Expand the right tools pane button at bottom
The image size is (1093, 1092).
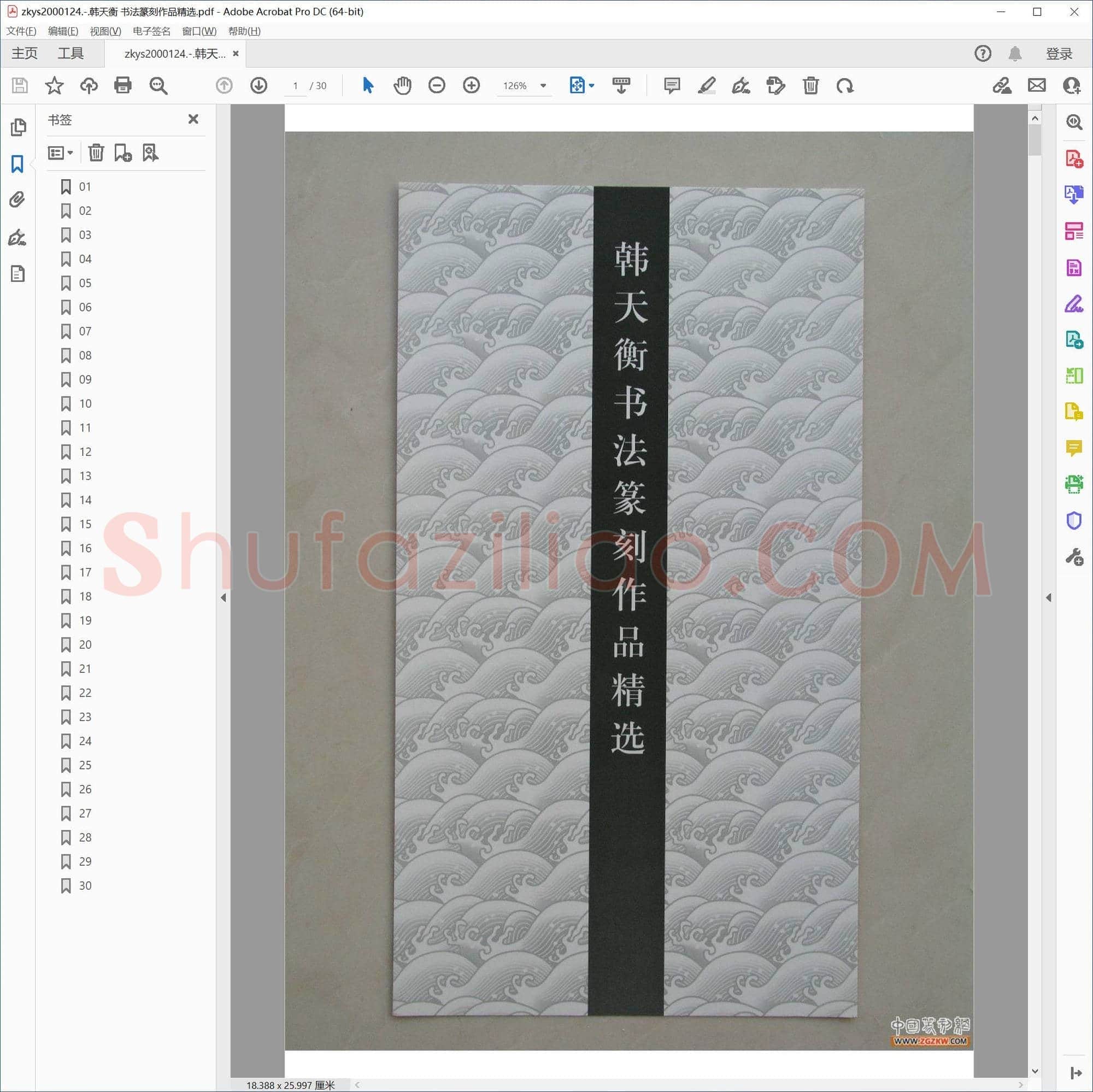click(1076, 1073)
